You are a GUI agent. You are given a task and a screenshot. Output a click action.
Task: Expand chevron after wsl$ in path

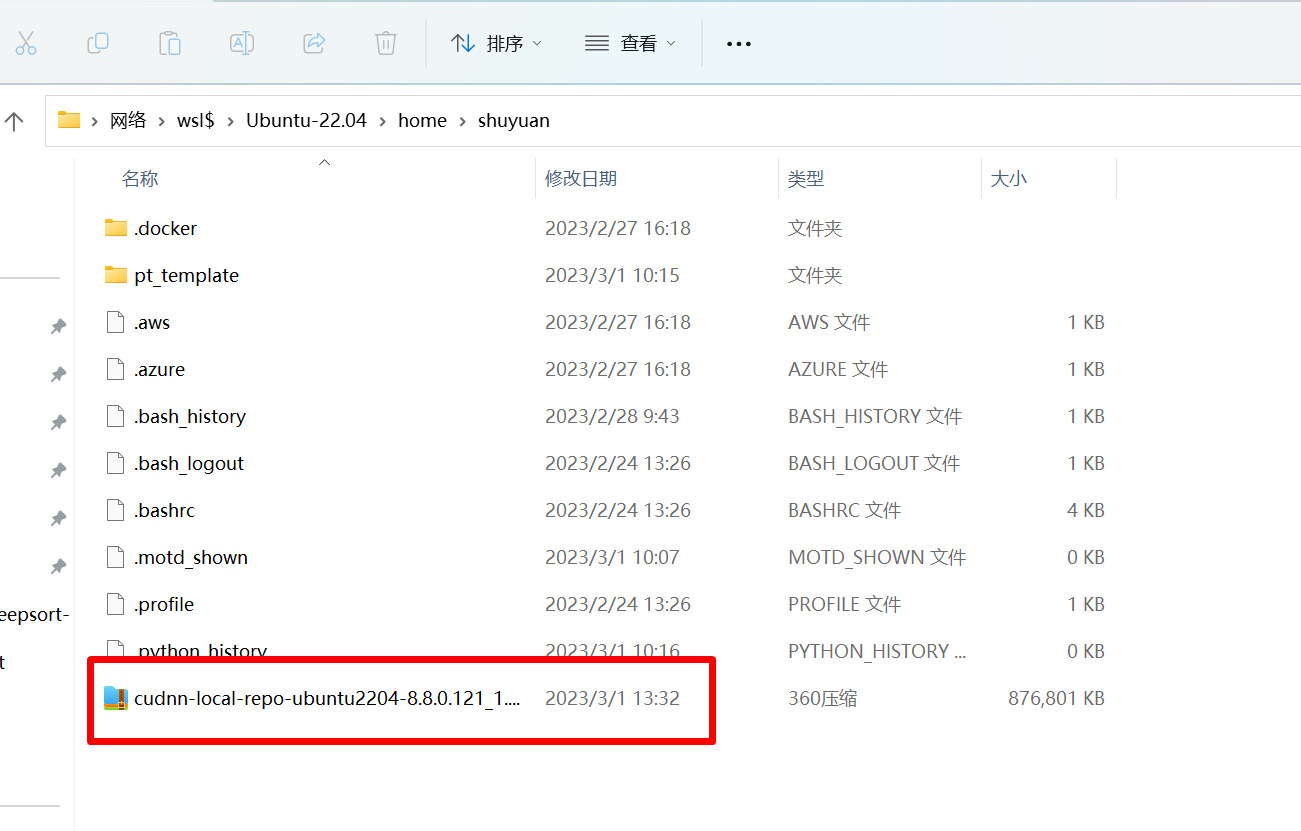tap(231, 121)
